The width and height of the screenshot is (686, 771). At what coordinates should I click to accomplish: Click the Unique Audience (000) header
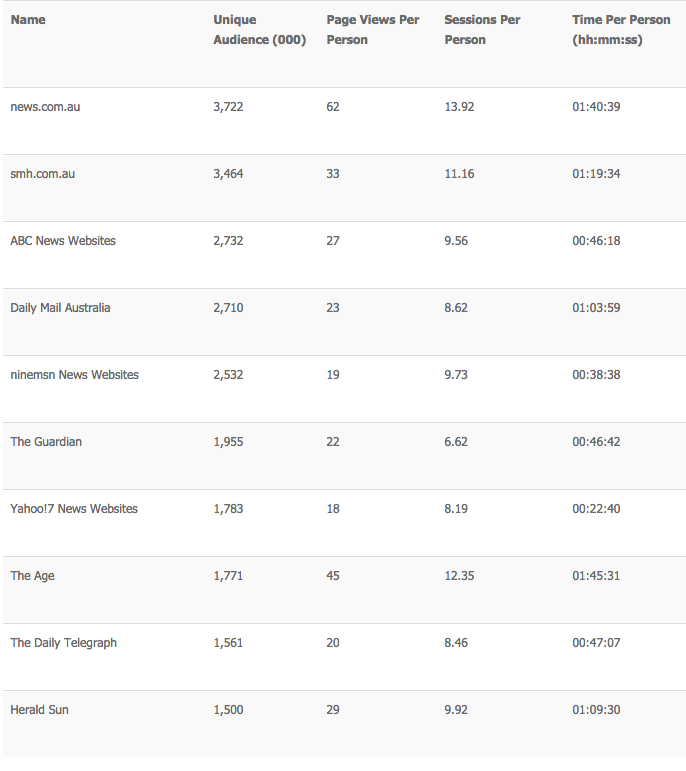(259, 30)
